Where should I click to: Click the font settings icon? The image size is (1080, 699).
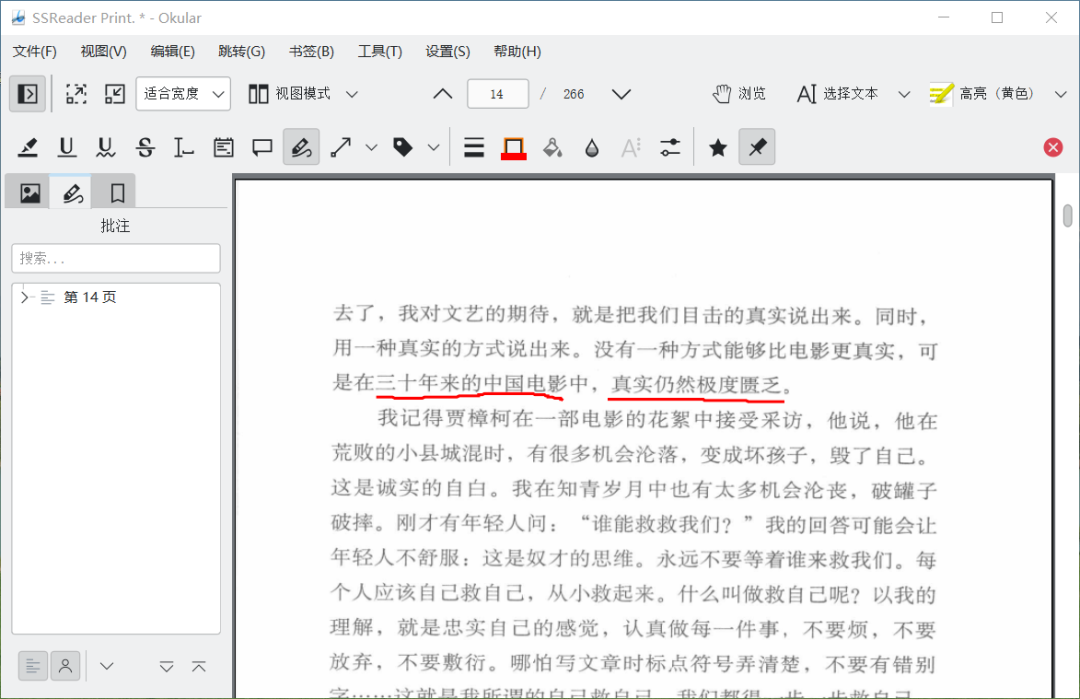coord(631,147)
